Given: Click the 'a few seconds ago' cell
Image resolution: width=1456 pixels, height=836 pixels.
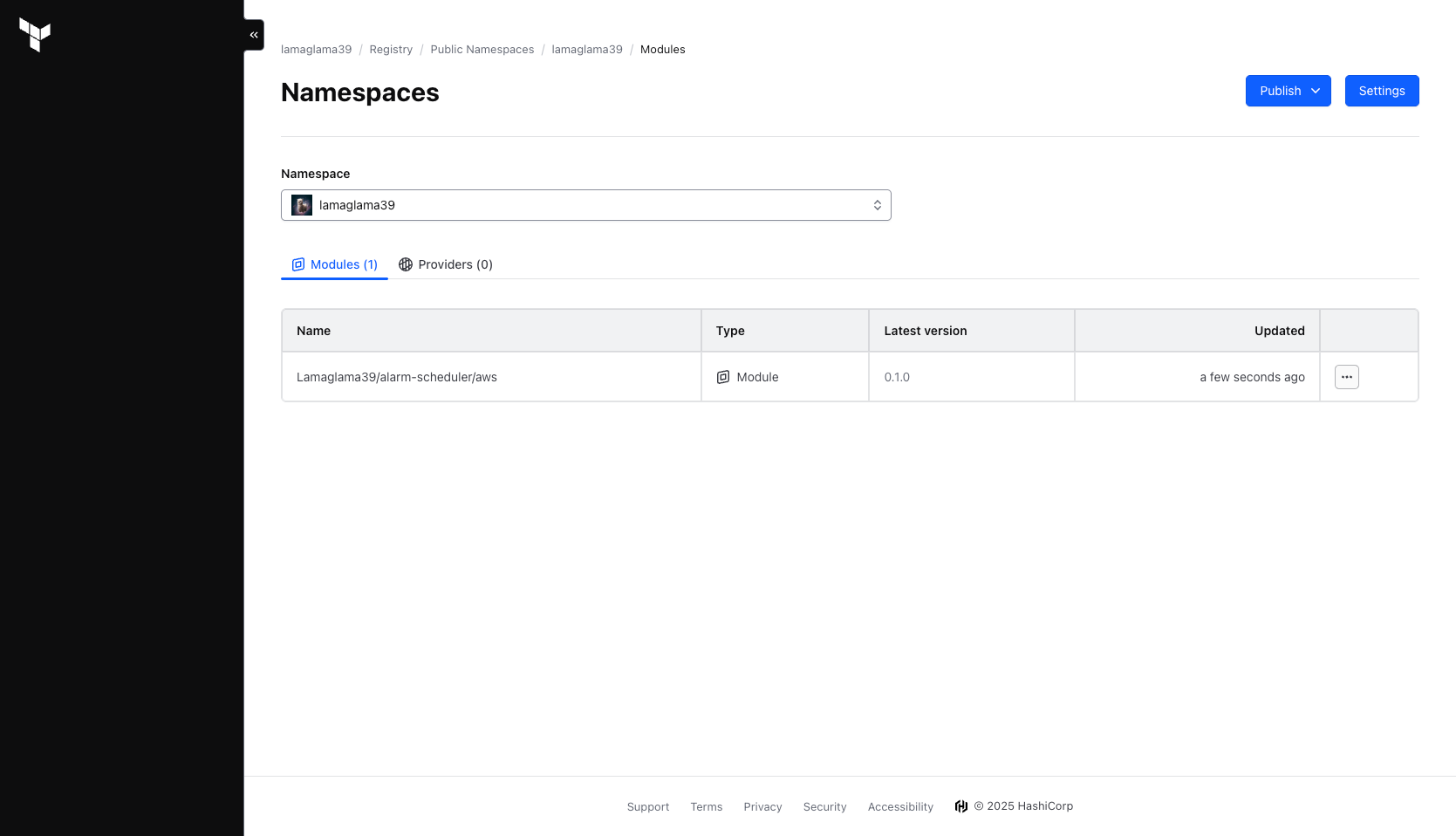Looking at the screenshot, I should pos(1197,377).
